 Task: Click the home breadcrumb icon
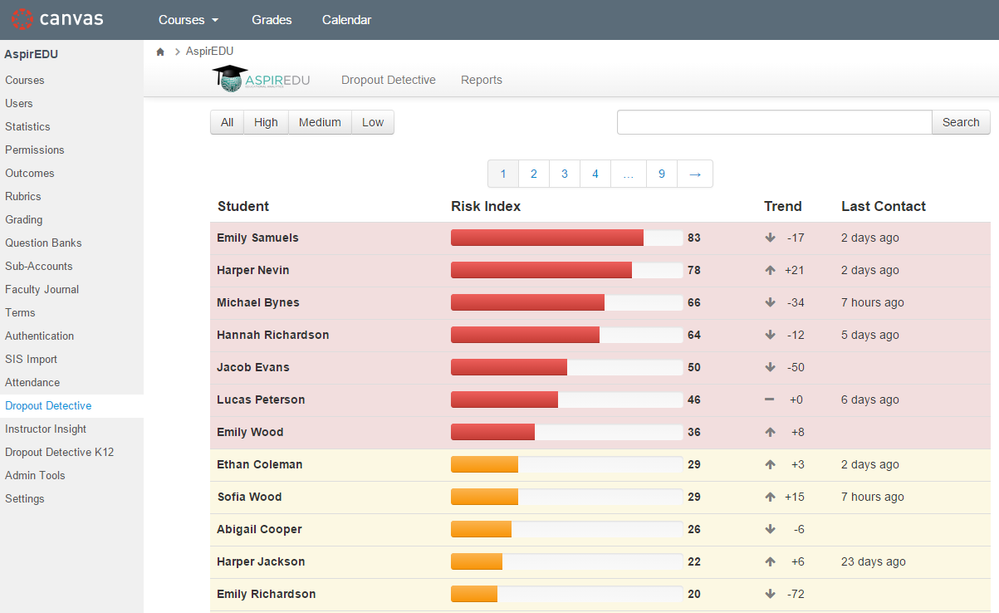(160, 52)
